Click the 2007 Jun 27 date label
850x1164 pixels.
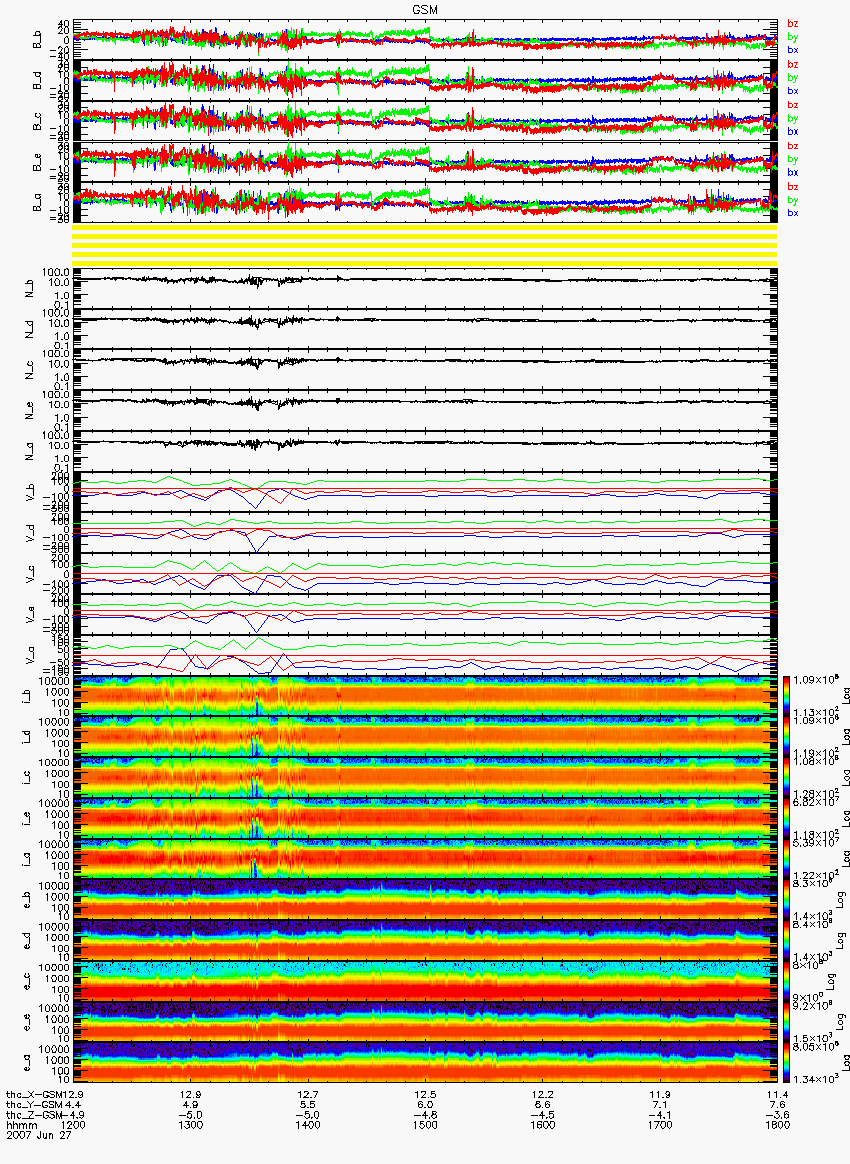click(x=39, y=1135)
